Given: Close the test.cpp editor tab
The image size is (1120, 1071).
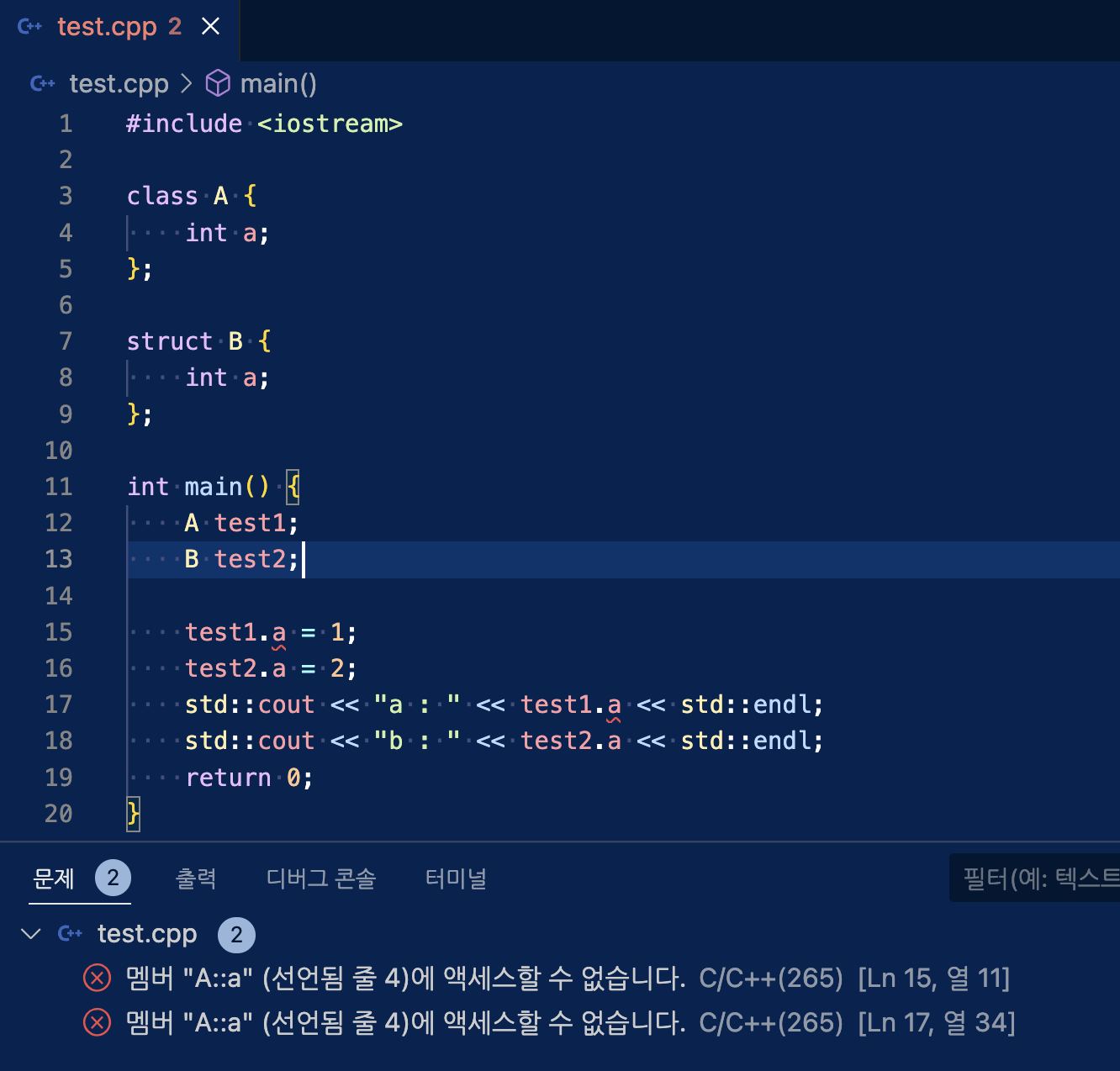Looking at the screenshot, I should tap(211, 27).
